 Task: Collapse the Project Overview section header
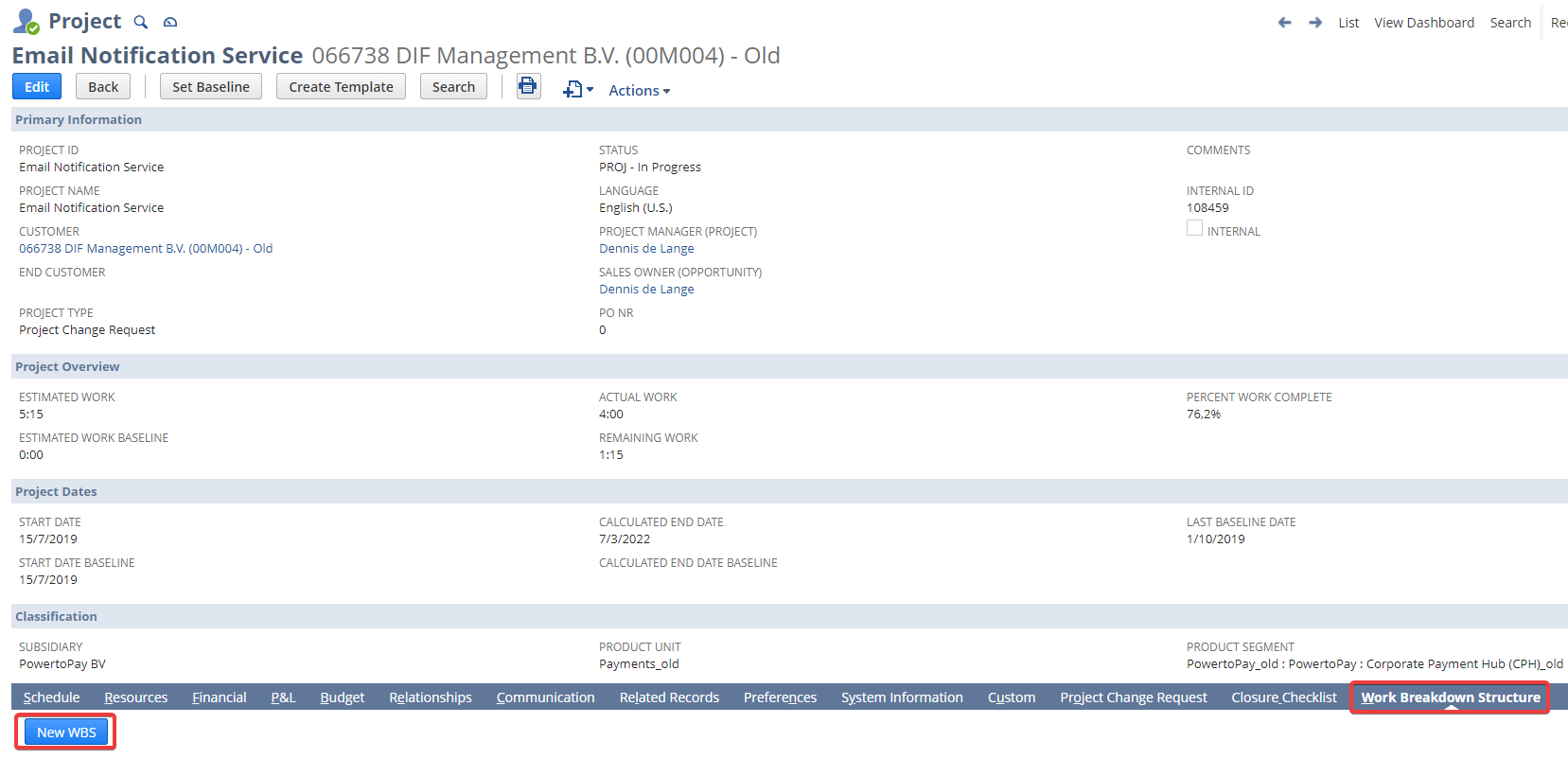click(789, 366)
